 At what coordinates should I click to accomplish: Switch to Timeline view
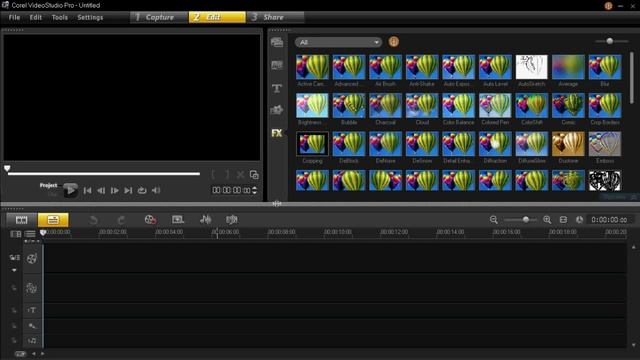[53, 220]
